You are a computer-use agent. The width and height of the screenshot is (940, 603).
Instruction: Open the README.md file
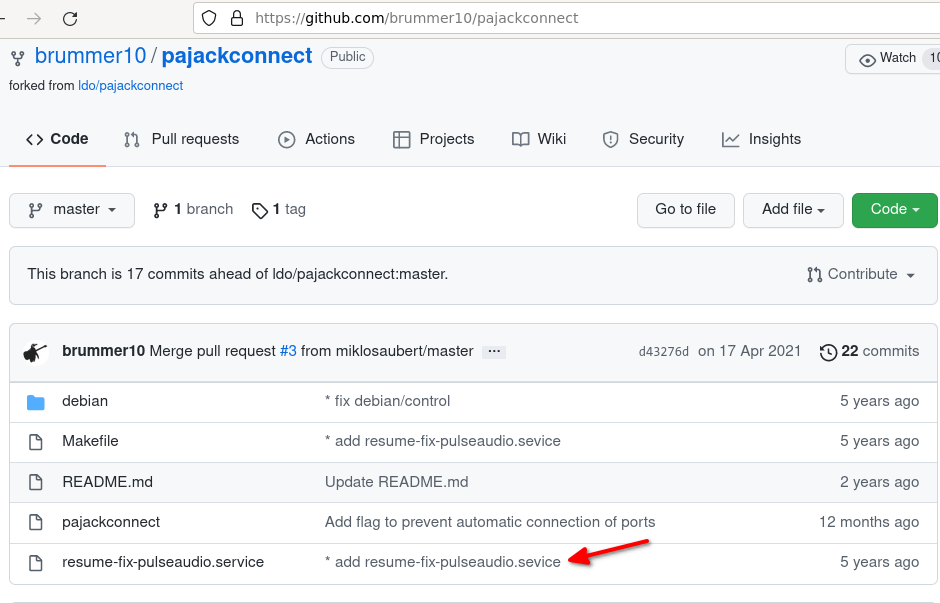click(x=107, y=482)
